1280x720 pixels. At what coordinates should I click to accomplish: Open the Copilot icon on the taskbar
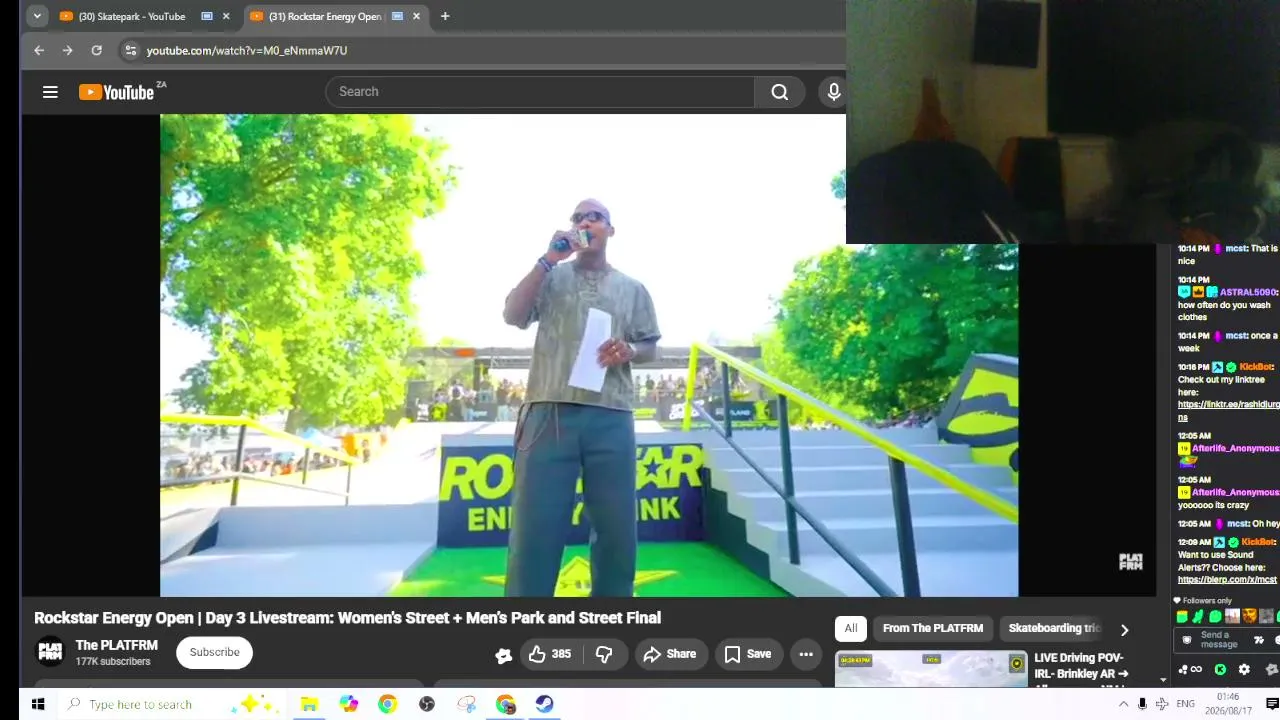tap(348, 704)
